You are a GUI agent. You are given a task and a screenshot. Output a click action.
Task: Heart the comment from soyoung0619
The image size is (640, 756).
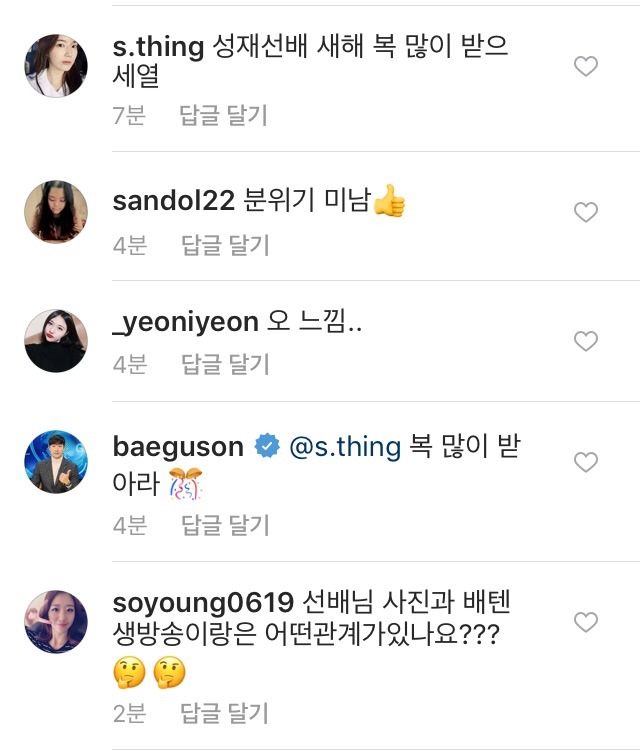click(x=585, y=623)
